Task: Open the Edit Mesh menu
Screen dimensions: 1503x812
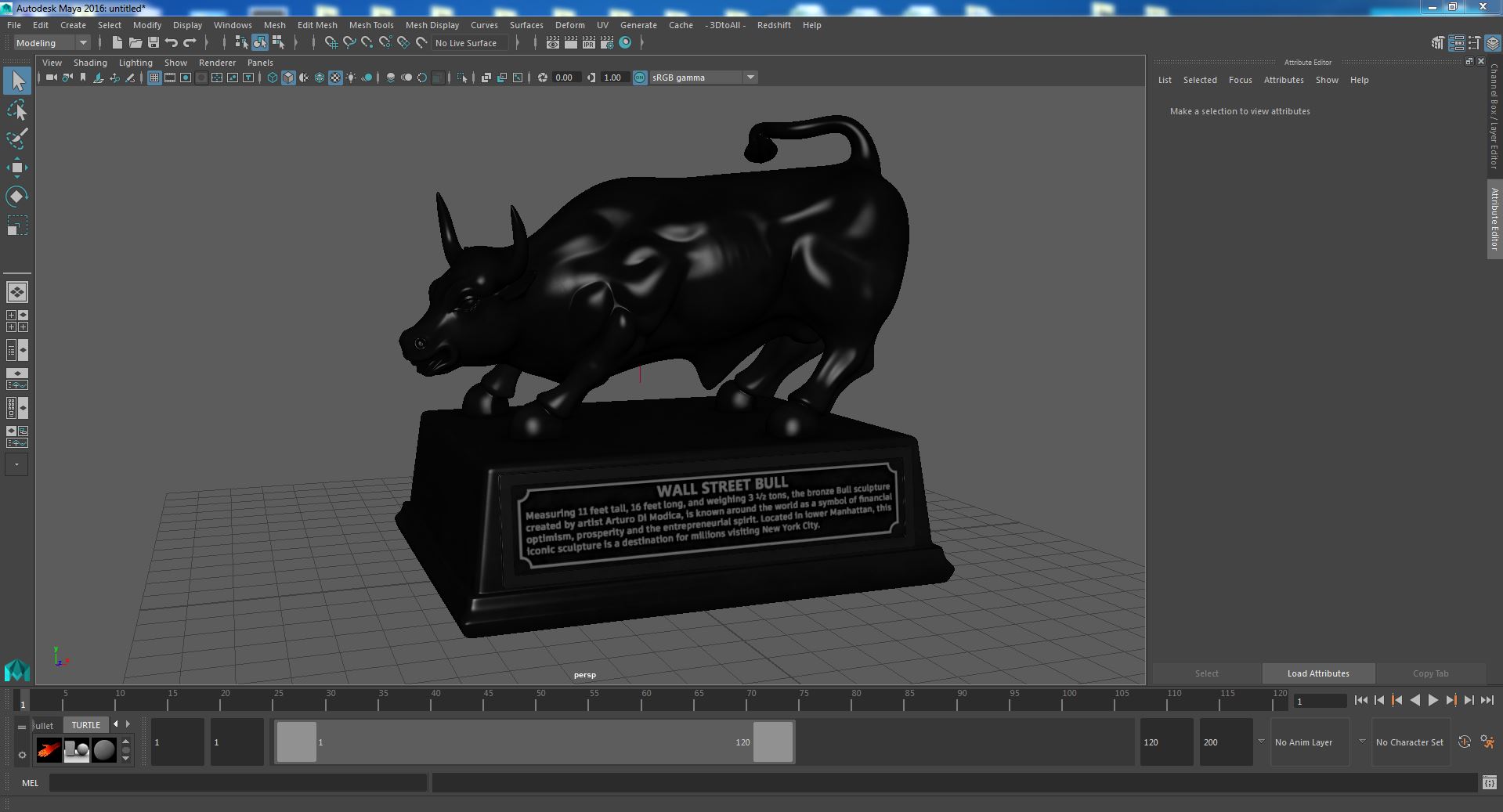Action: pyautogui.click(x=317, y=25)
